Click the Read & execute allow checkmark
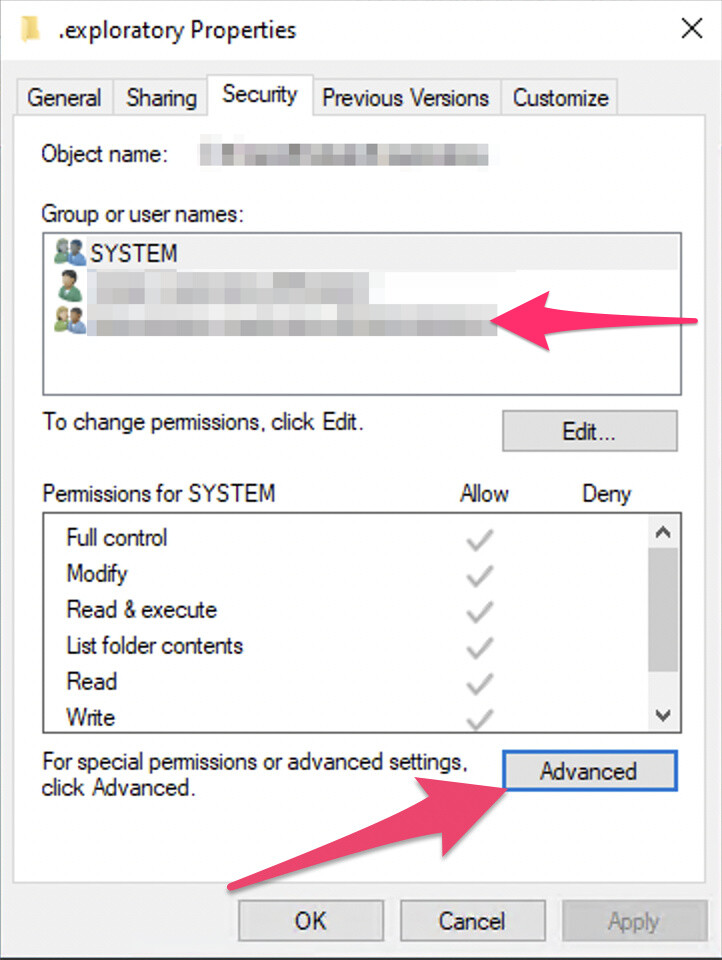 coord(479,611)
